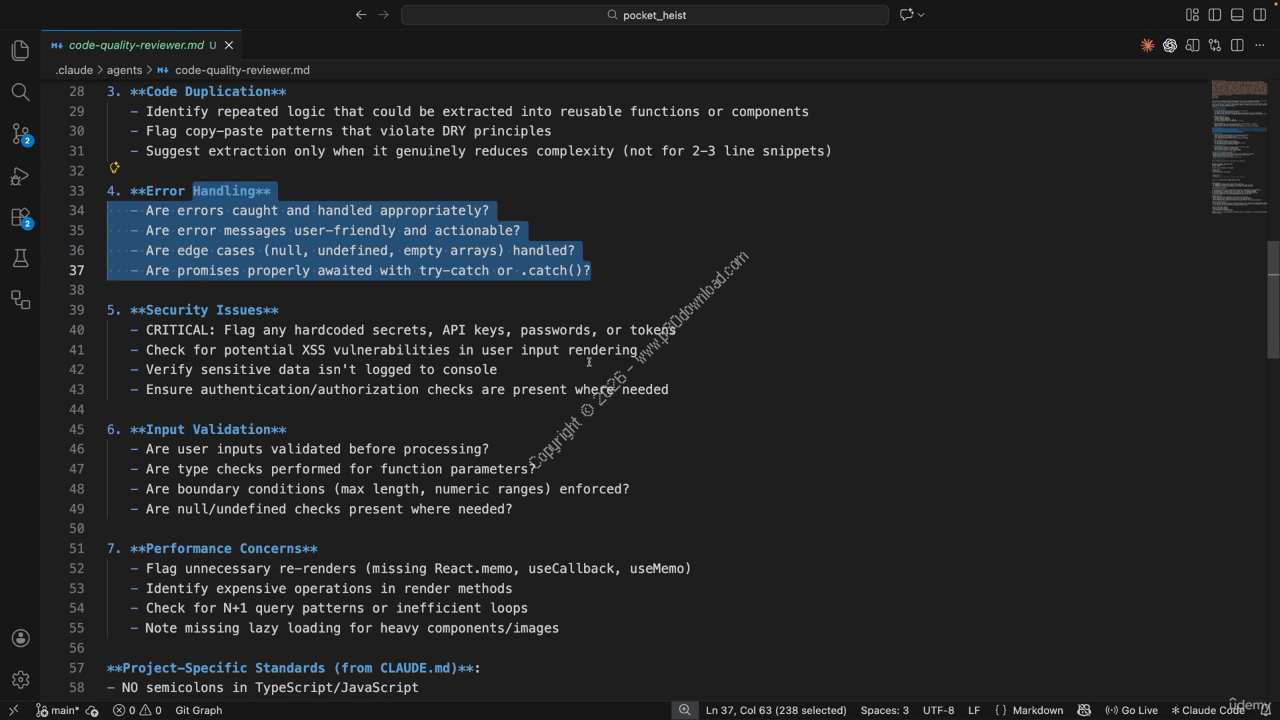1280x720 pixels.
Task: Open Source Control view with badge
Action: 20,134
